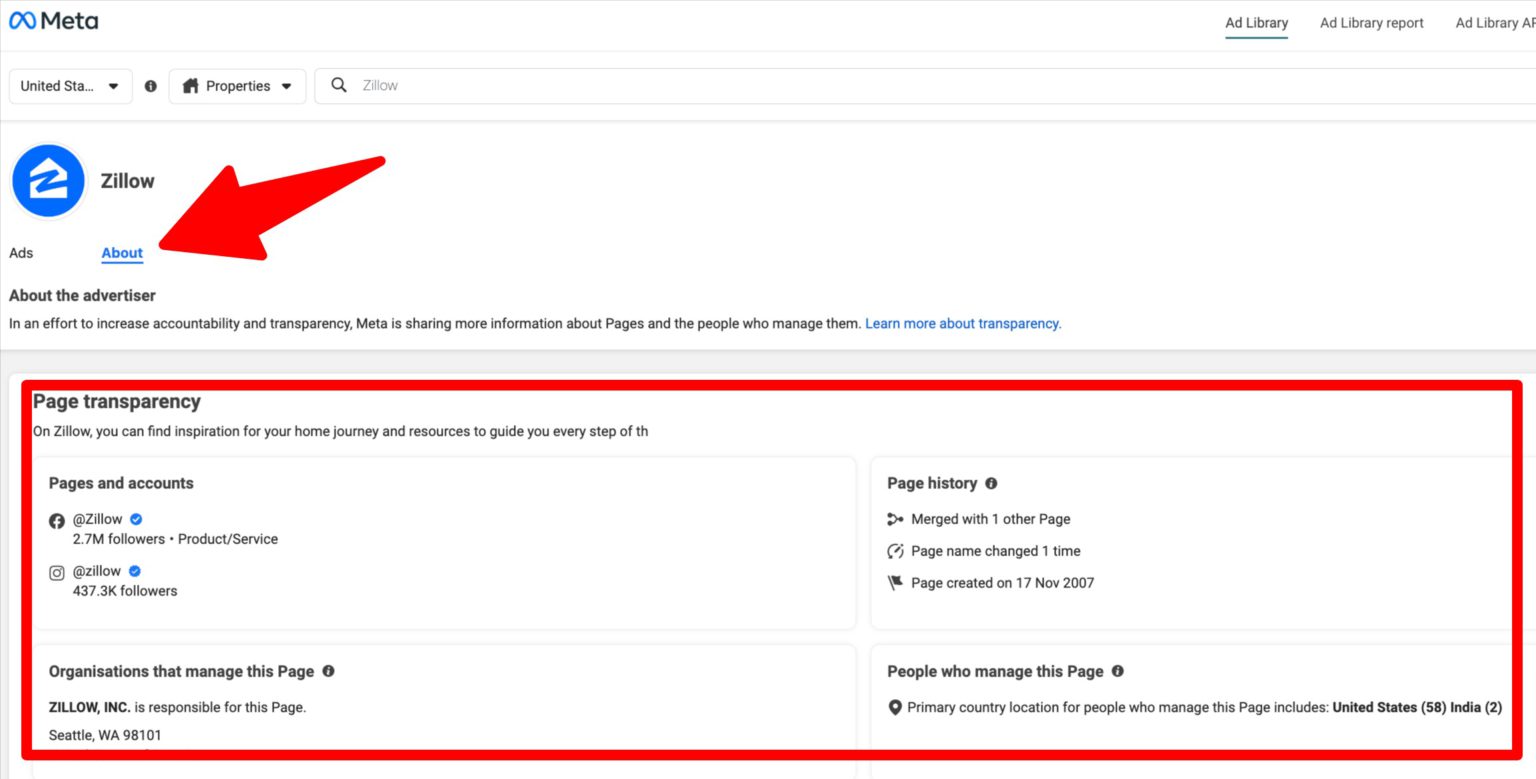
Task: Click the merged Page icon in Page history
Action: point(894,518)
